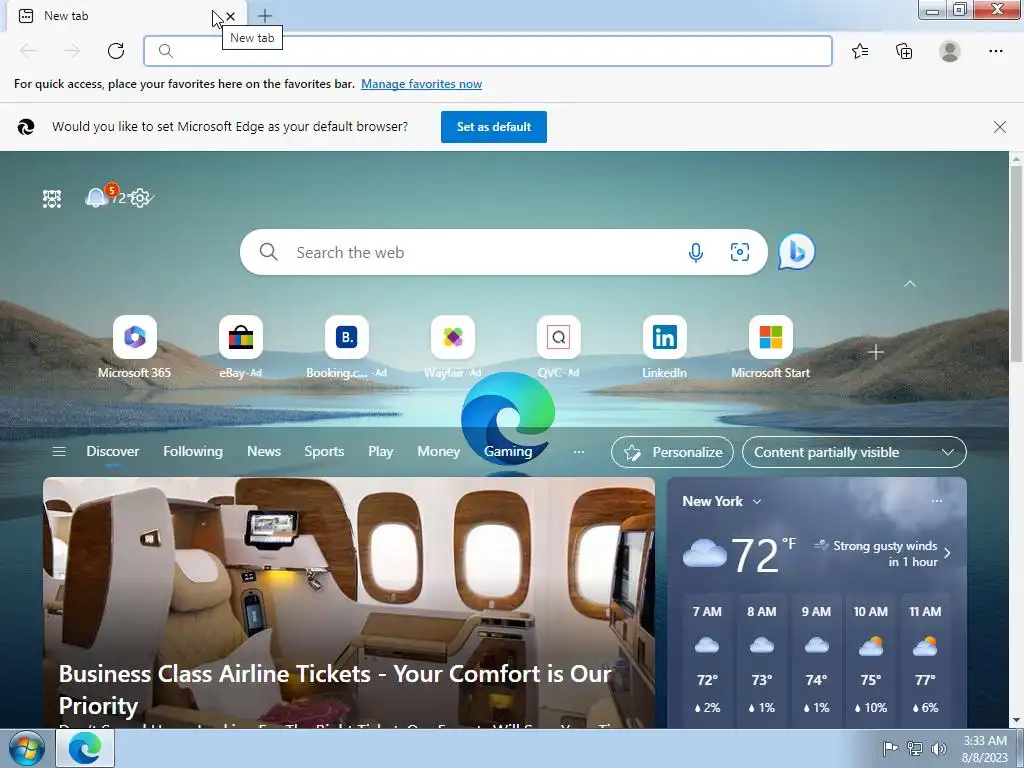Open the Action Center flag icon
The width and height of the screenshot is (1024, 768).
click(x=890, y=748)
